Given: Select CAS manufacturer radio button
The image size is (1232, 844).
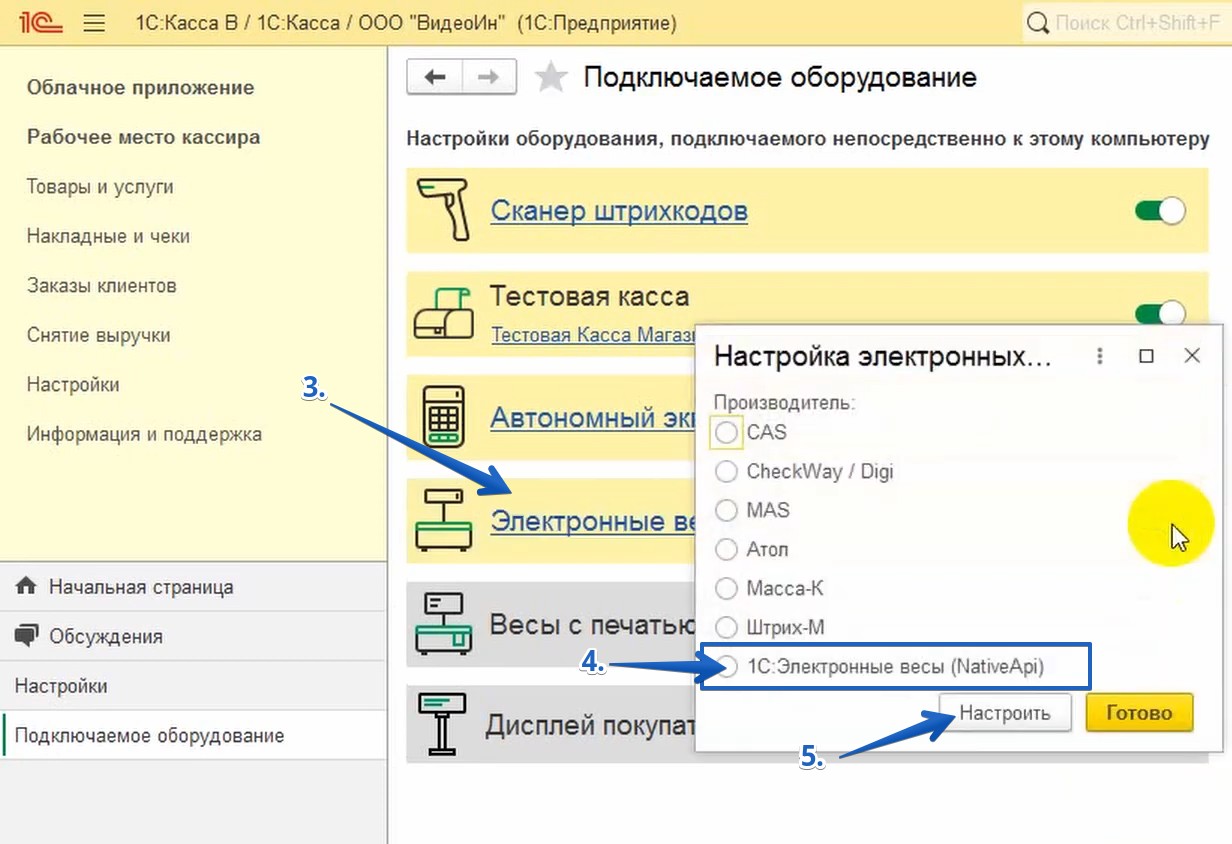Looking at the screenshot, I should [x=727, y=432].
